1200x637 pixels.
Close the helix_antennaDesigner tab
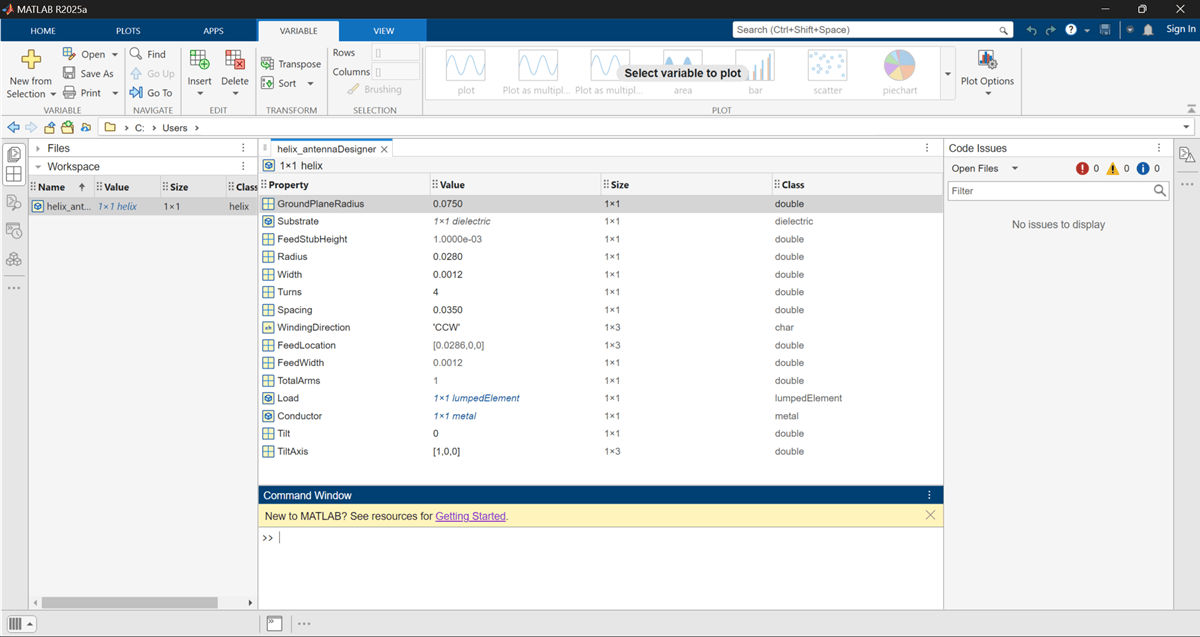click(384, 149)
